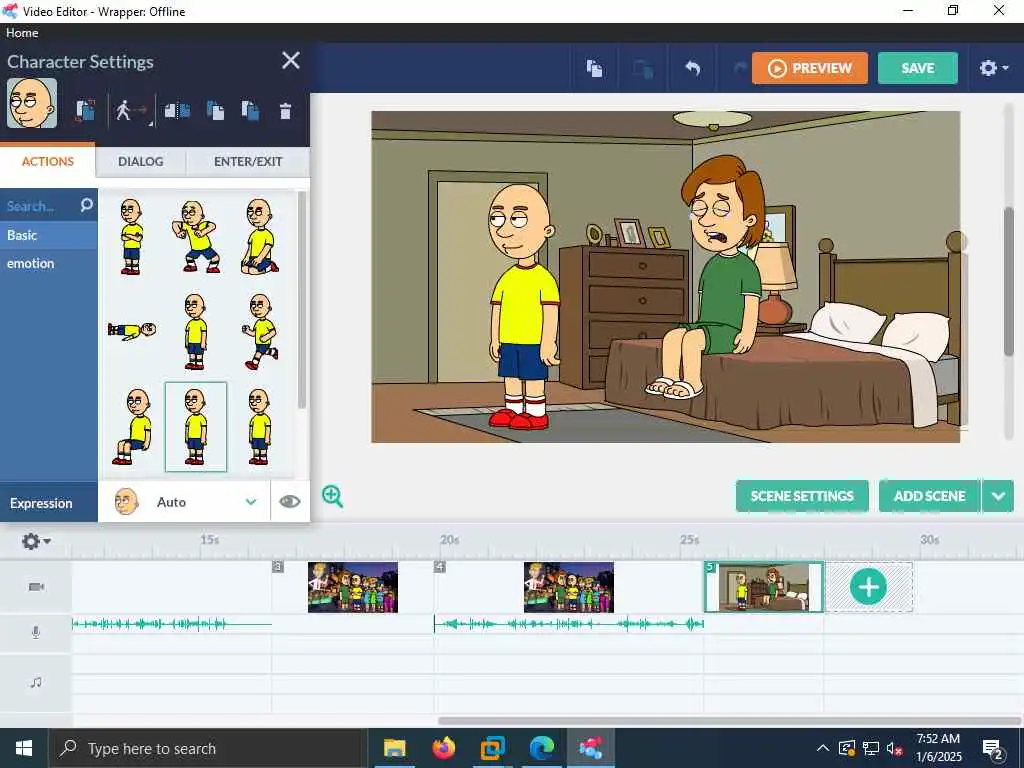
Task: Click the zoom magnifier icon below the stage
Action: 332,496
